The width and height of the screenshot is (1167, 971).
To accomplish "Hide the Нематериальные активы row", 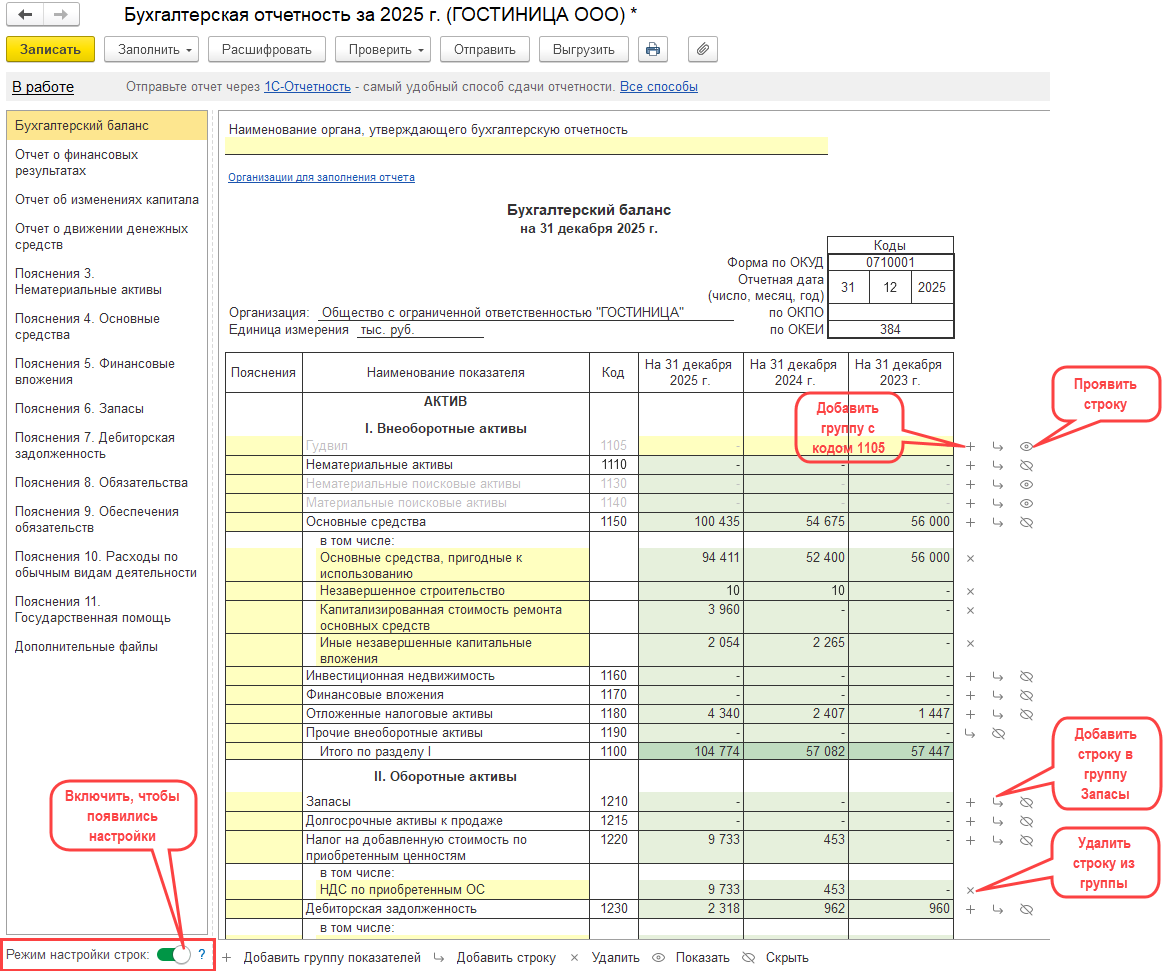I will (x=1025, y=465).
